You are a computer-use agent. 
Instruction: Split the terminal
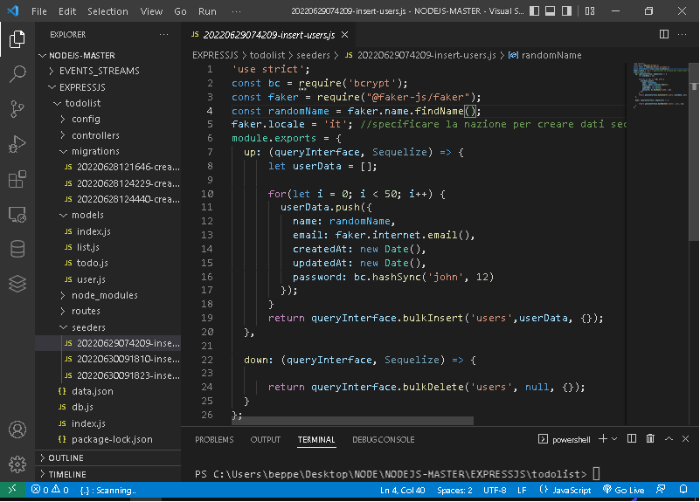point(631,439)
